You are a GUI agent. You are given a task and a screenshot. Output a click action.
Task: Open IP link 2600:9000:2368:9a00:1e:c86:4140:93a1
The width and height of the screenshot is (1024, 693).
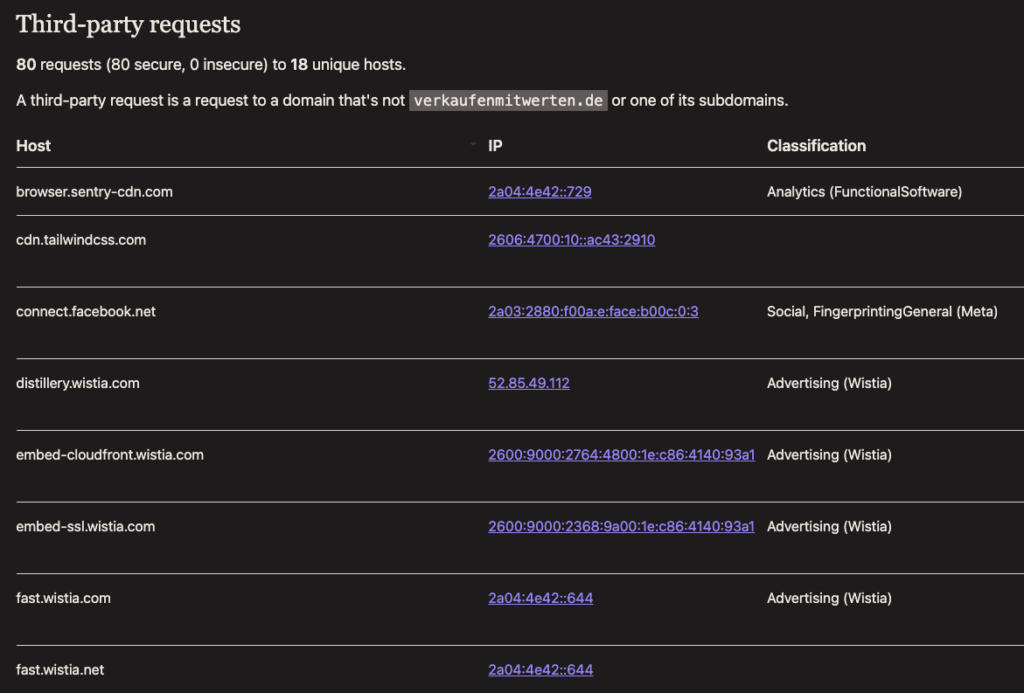621,526
